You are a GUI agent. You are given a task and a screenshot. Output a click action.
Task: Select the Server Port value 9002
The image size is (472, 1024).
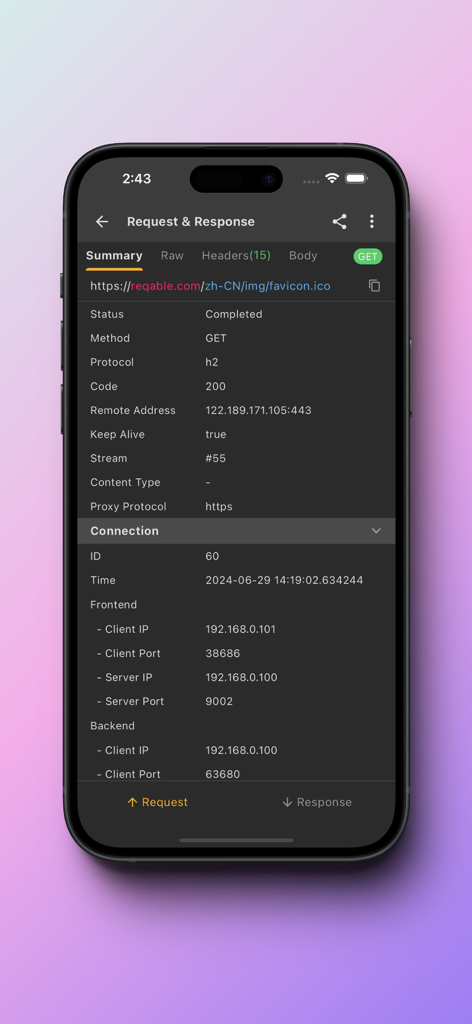pos(219,701)
